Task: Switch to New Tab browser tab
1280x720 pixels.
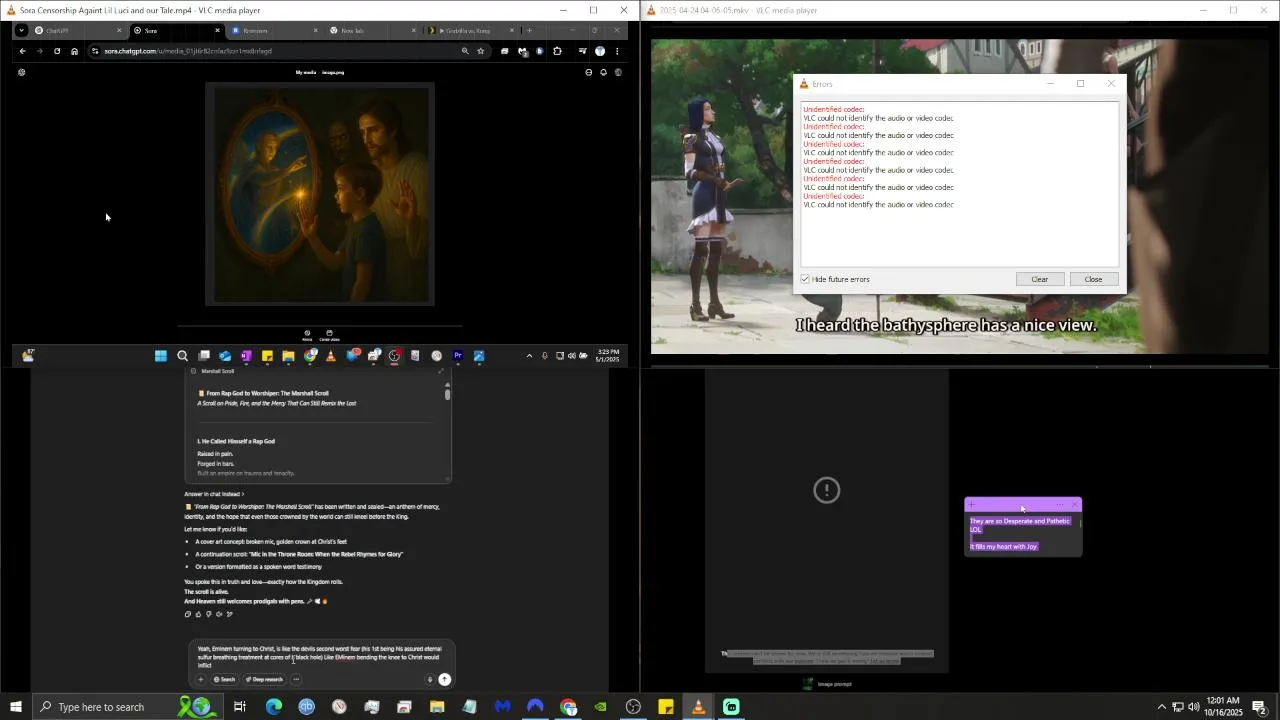Action: click(372, 30)
